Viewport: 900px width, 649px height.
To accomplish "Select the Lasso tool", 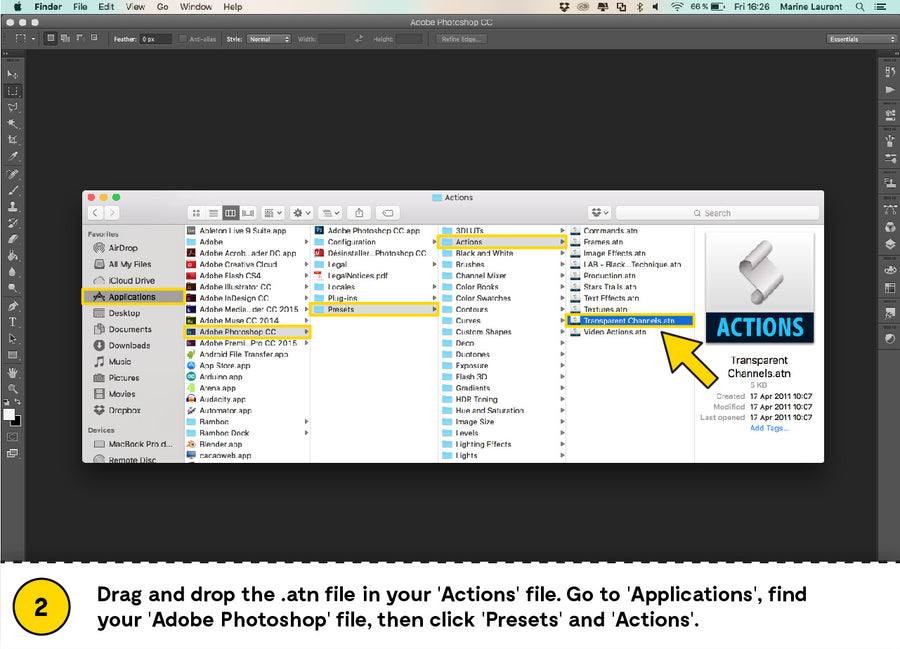I will tap(13, 107).
